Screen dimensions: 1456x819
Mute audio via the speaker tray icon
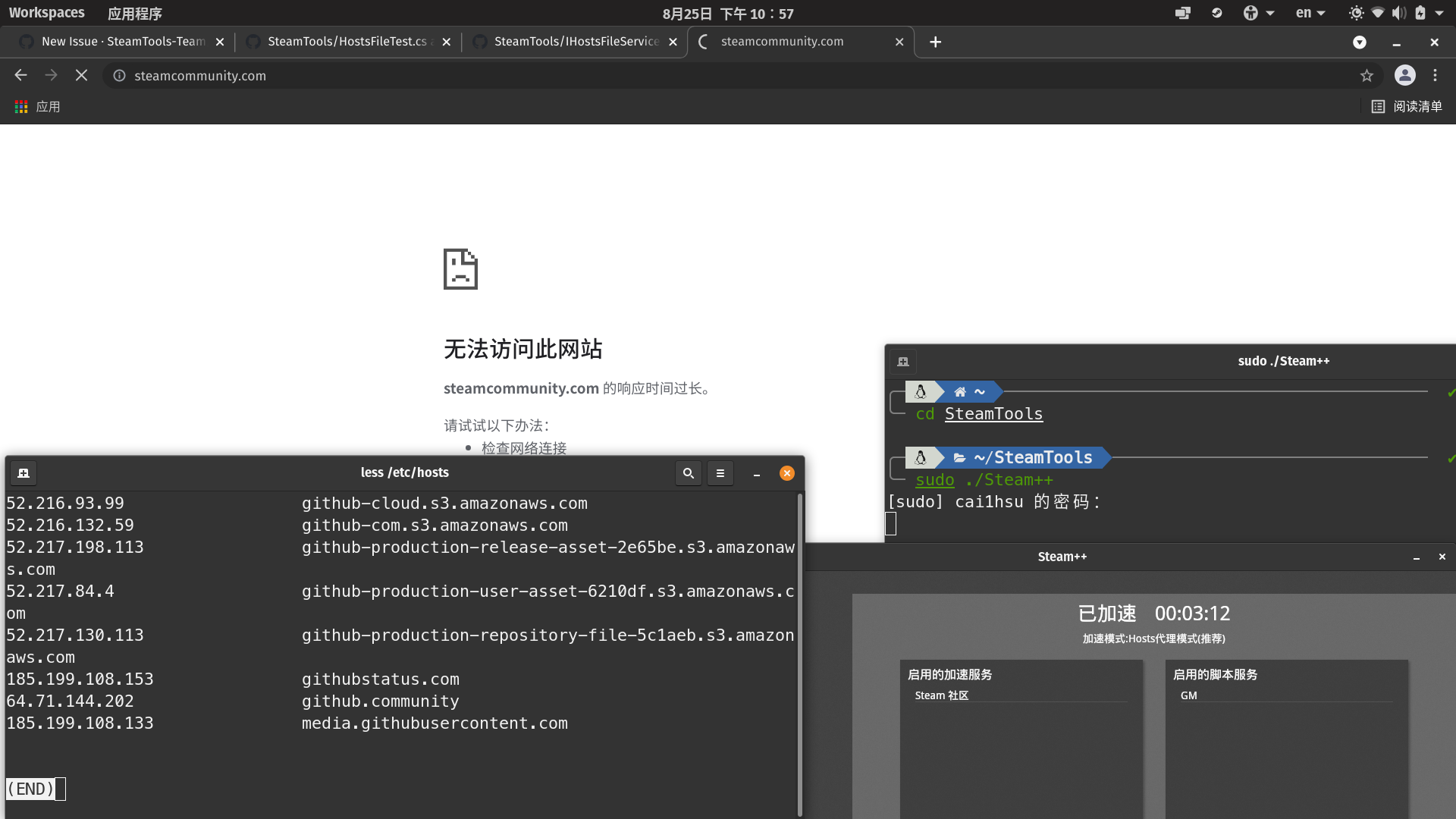pos(1398,13)
